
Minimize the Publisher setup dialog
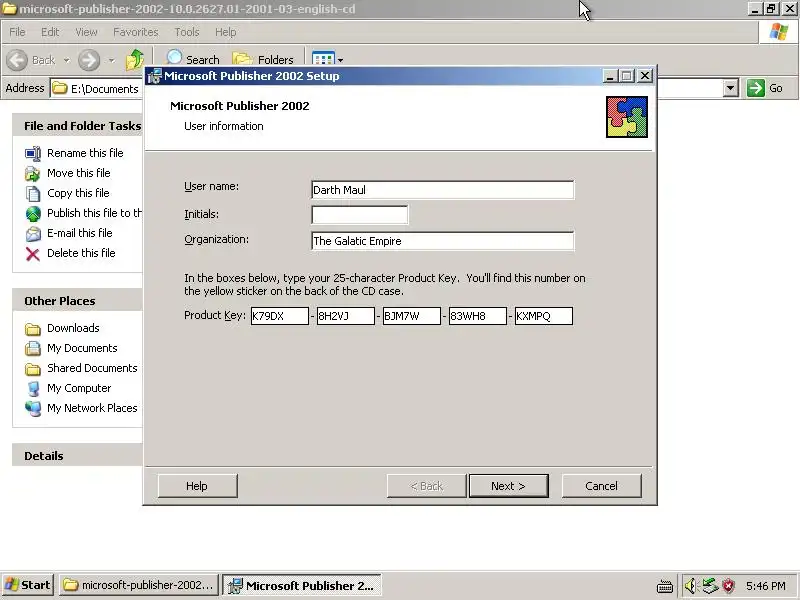(610, 76)
